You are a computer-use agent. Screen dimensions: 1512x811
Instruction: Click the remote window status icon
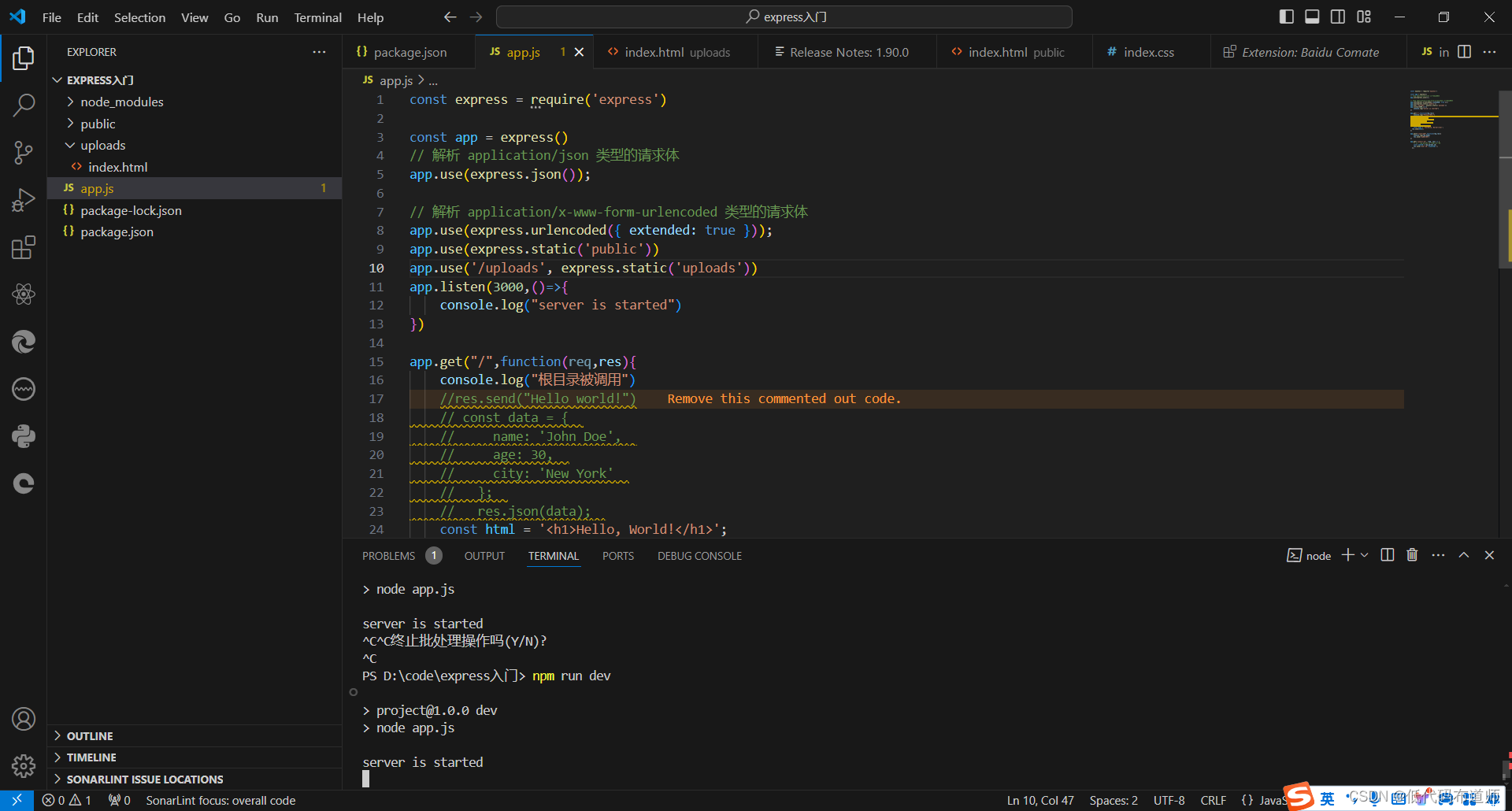tap(17, 800)
